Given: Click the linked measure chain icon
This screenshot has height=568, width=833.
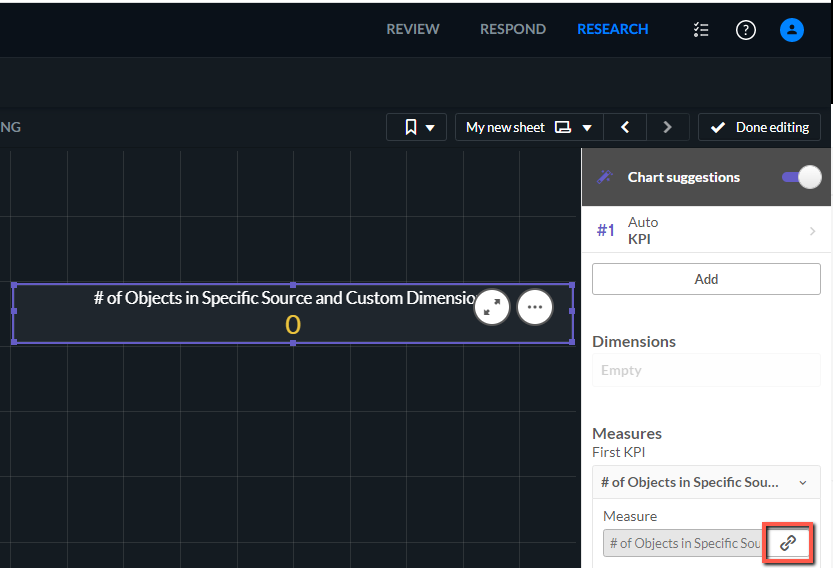Looking at the screenshot, I should pos(787,542).
